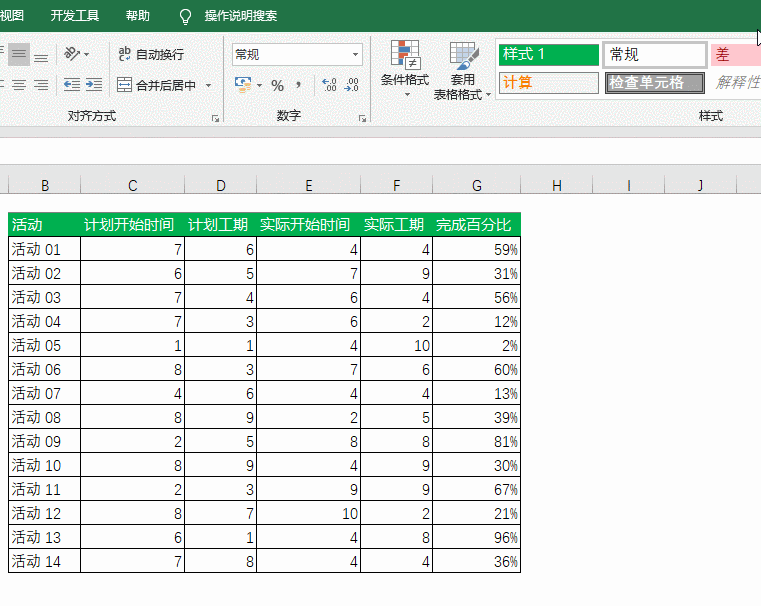
Task: Apply percent style format
Action: [278, 85]
